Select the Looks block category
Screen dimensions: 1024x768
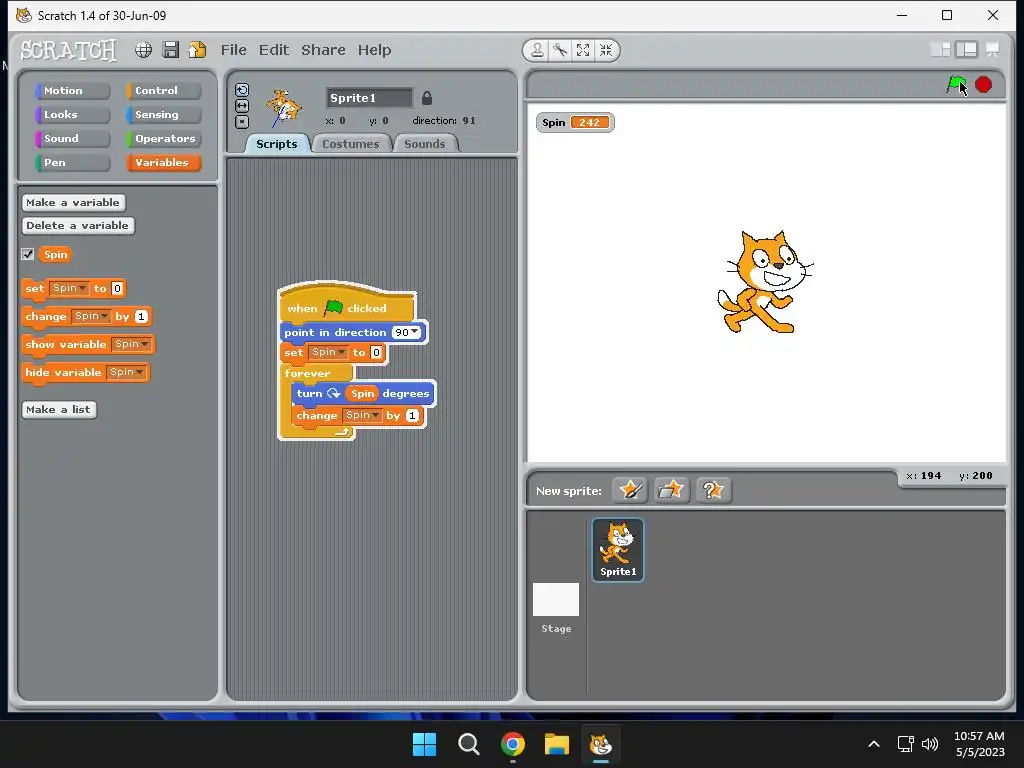click(x=72, y=115)
